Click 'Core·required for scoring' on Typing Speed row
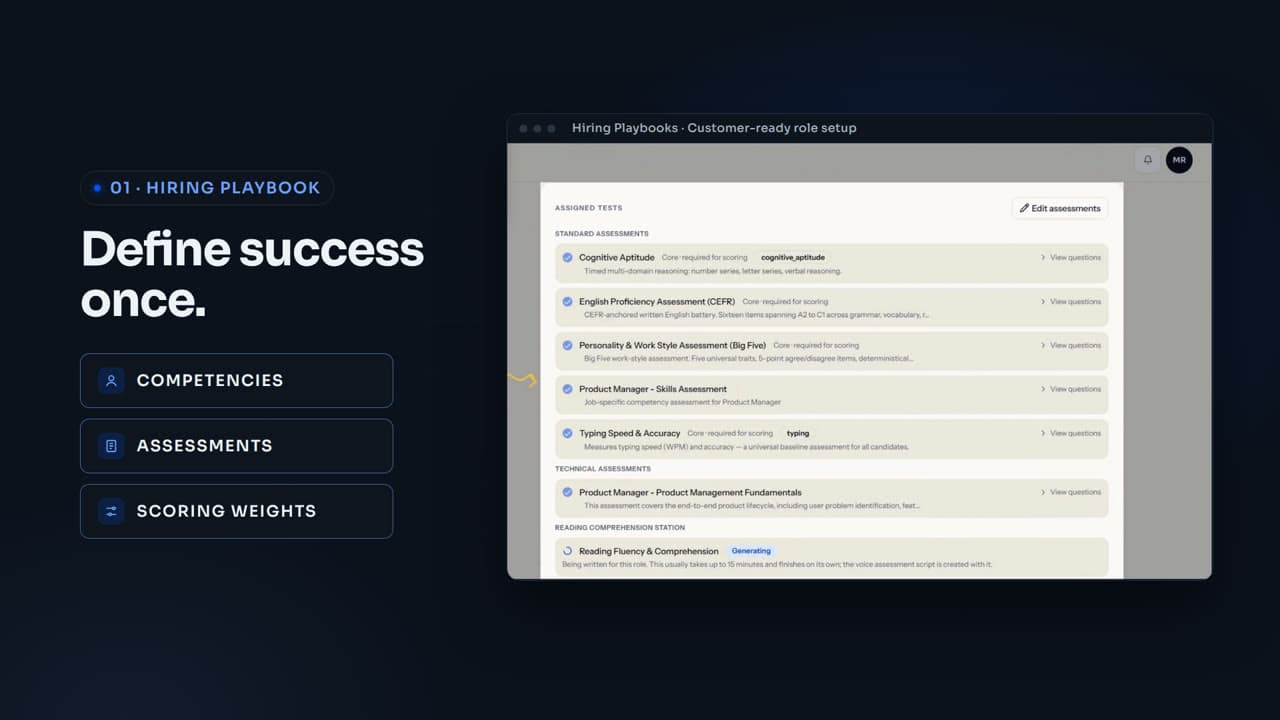The image size is (1280, 720). coord(730,433)
